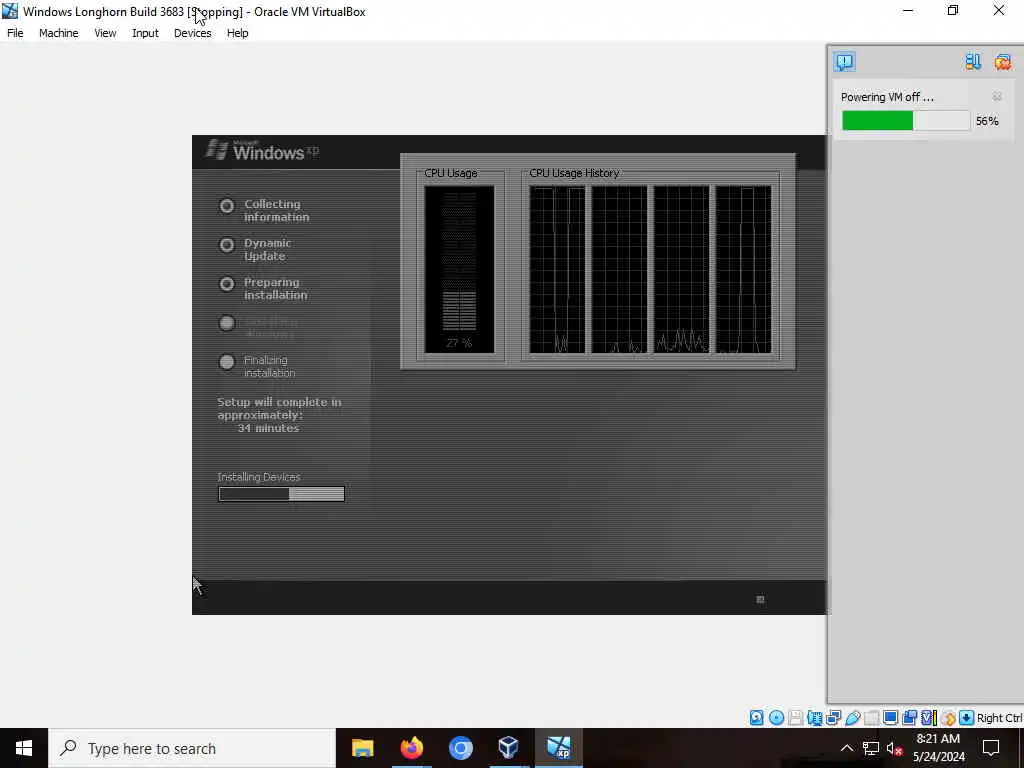Select the dimmed fourth setup step bullet
The image size is (1024, 768).
(227, 323)
